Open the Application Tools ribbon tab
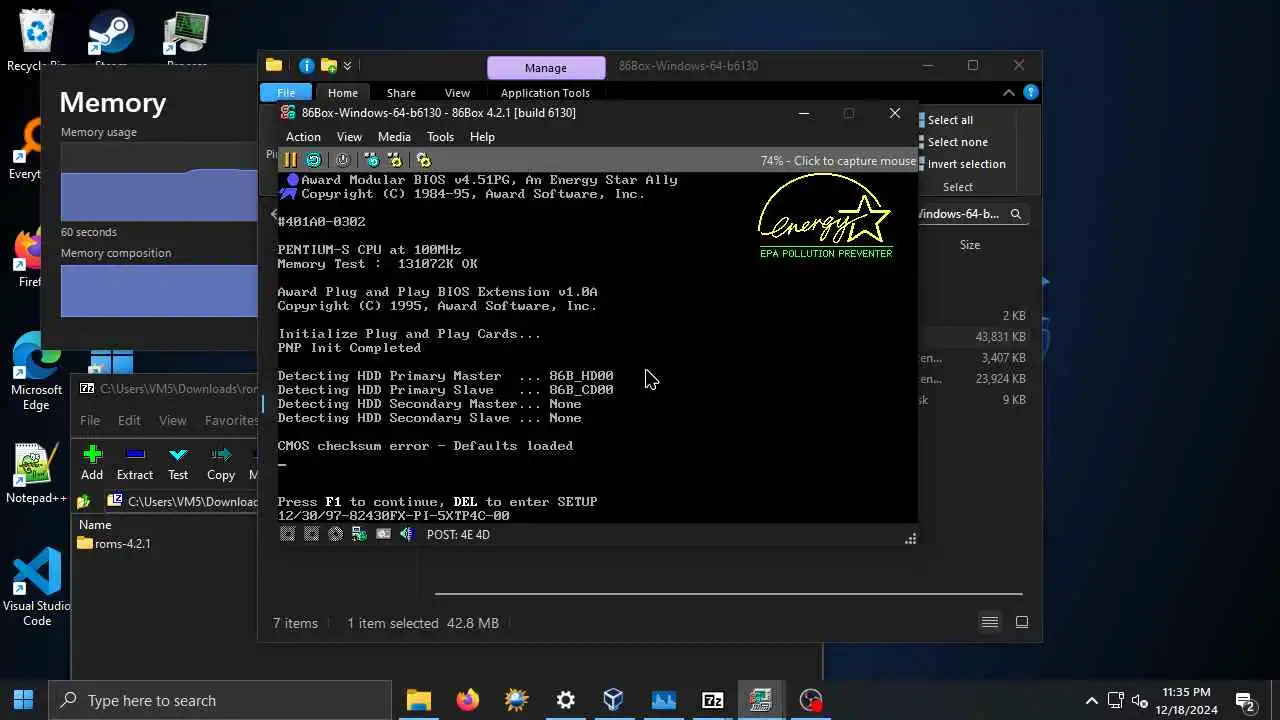 click(x=545, y=93)
